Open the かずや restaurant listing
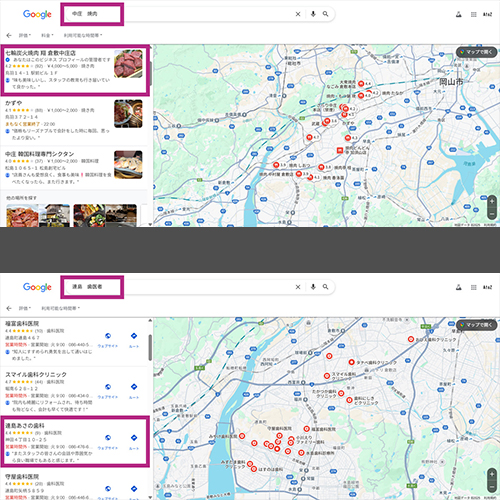 point(14,103)
